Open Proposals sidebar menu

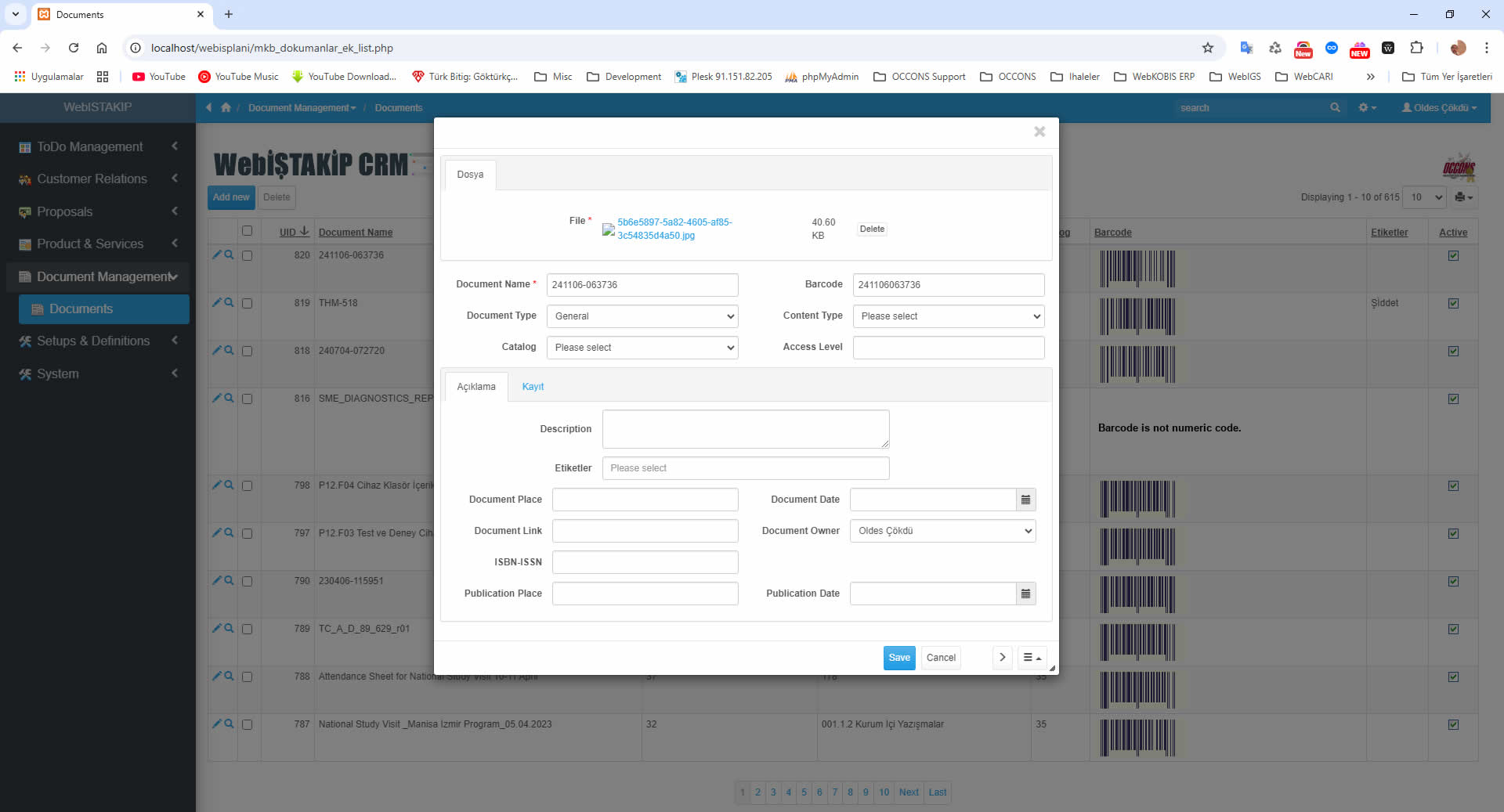pos(98,211)
